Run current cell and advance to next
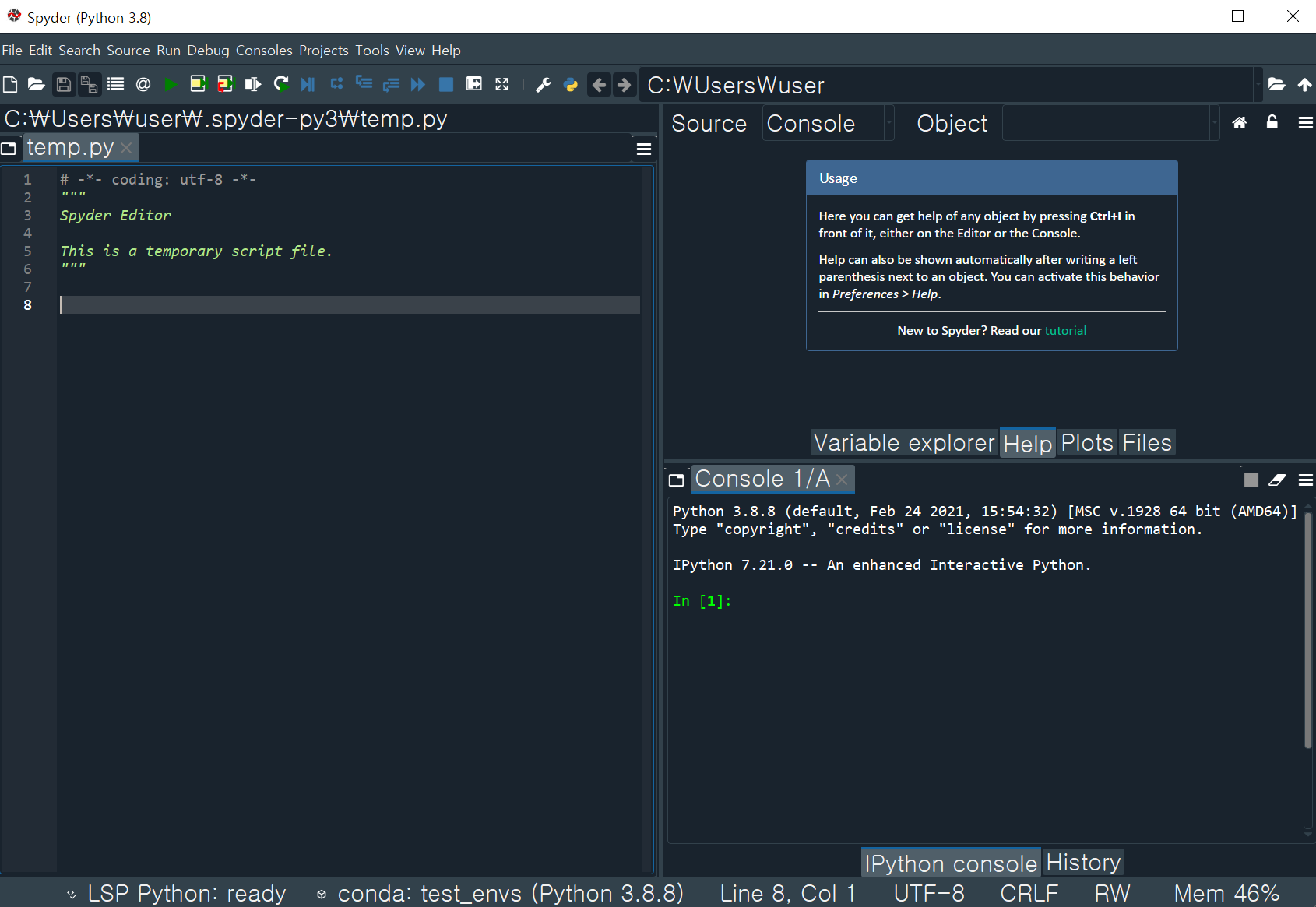 point(225,84)
